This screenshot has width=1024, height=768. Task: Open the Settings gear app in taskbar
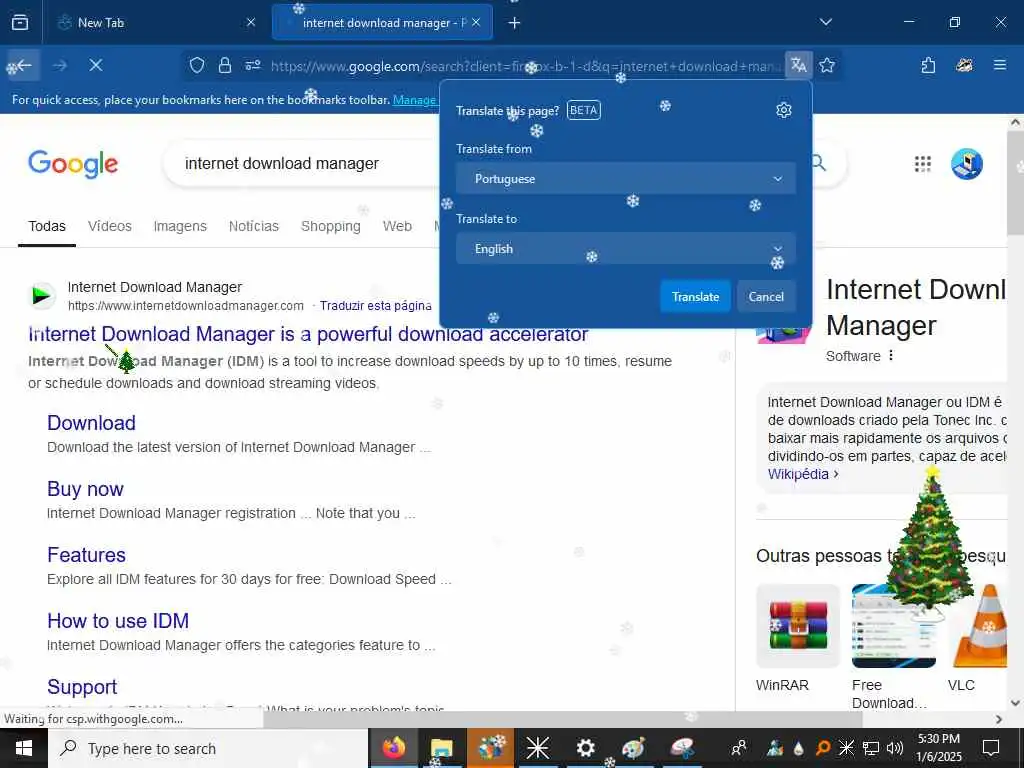click(585, 748)
